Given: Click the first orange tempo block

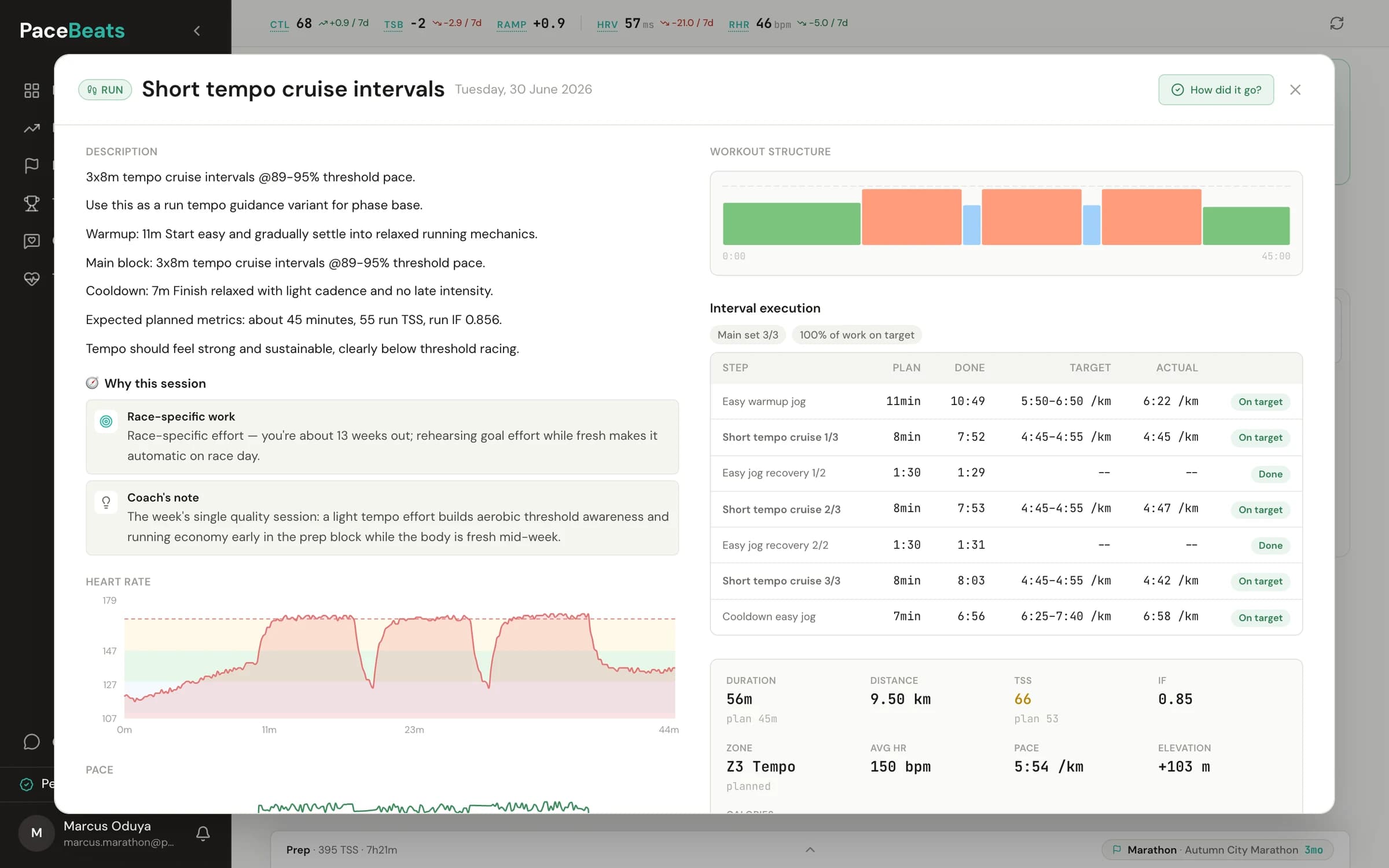Looking at the screenshot, I should pyautogui.click(x=912, y=216).
